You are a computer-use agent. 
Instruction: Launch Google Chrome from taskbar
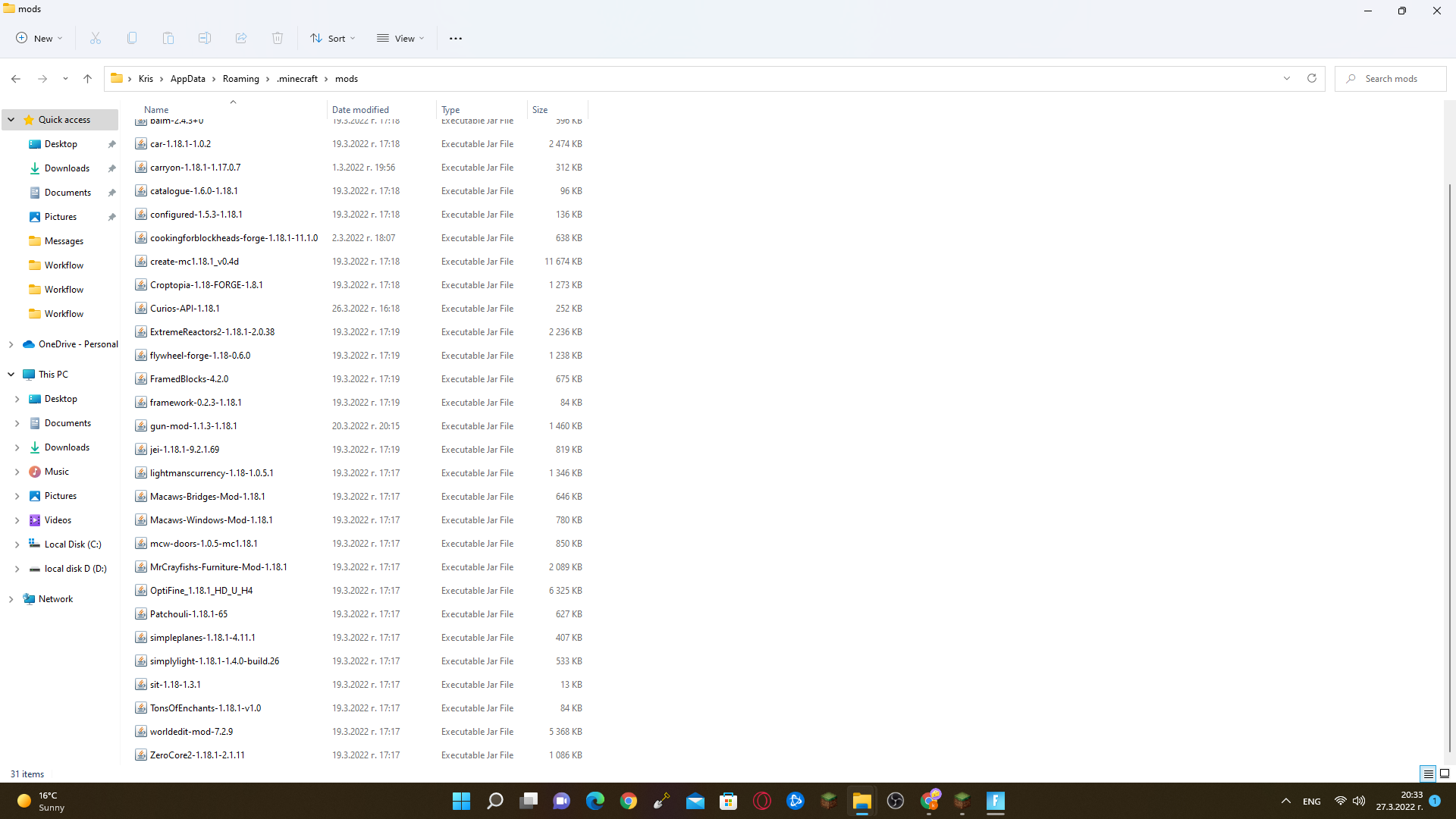coord(629,801)
